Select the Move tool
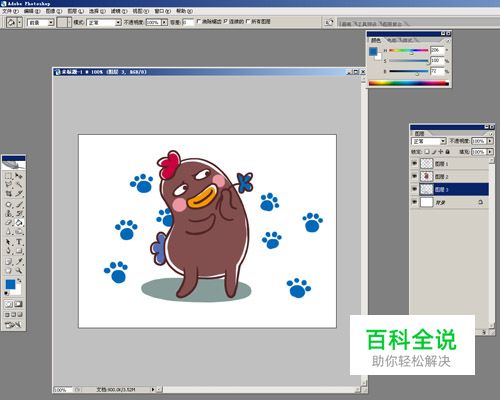 point(19,175)
